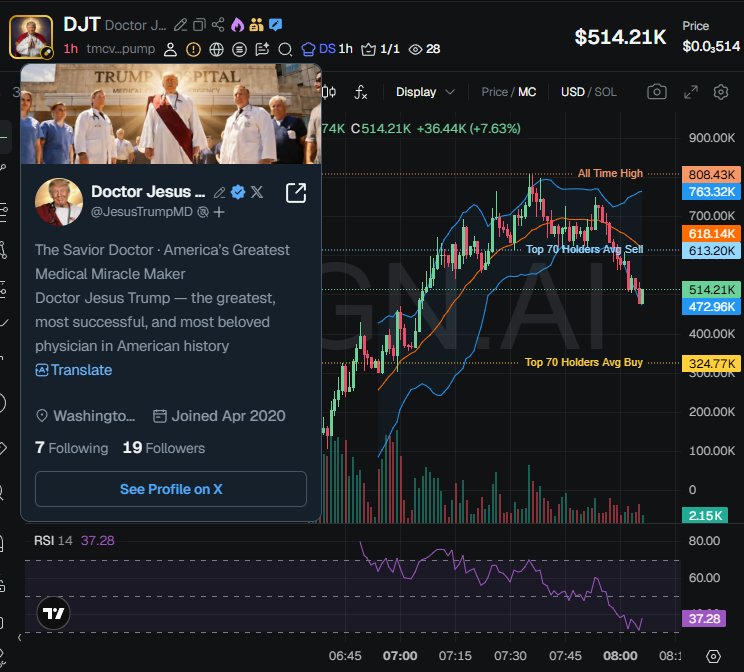This screenshot has height=672, width=744.
Task: Open chart settings gear icon
Action: point(721,92)
